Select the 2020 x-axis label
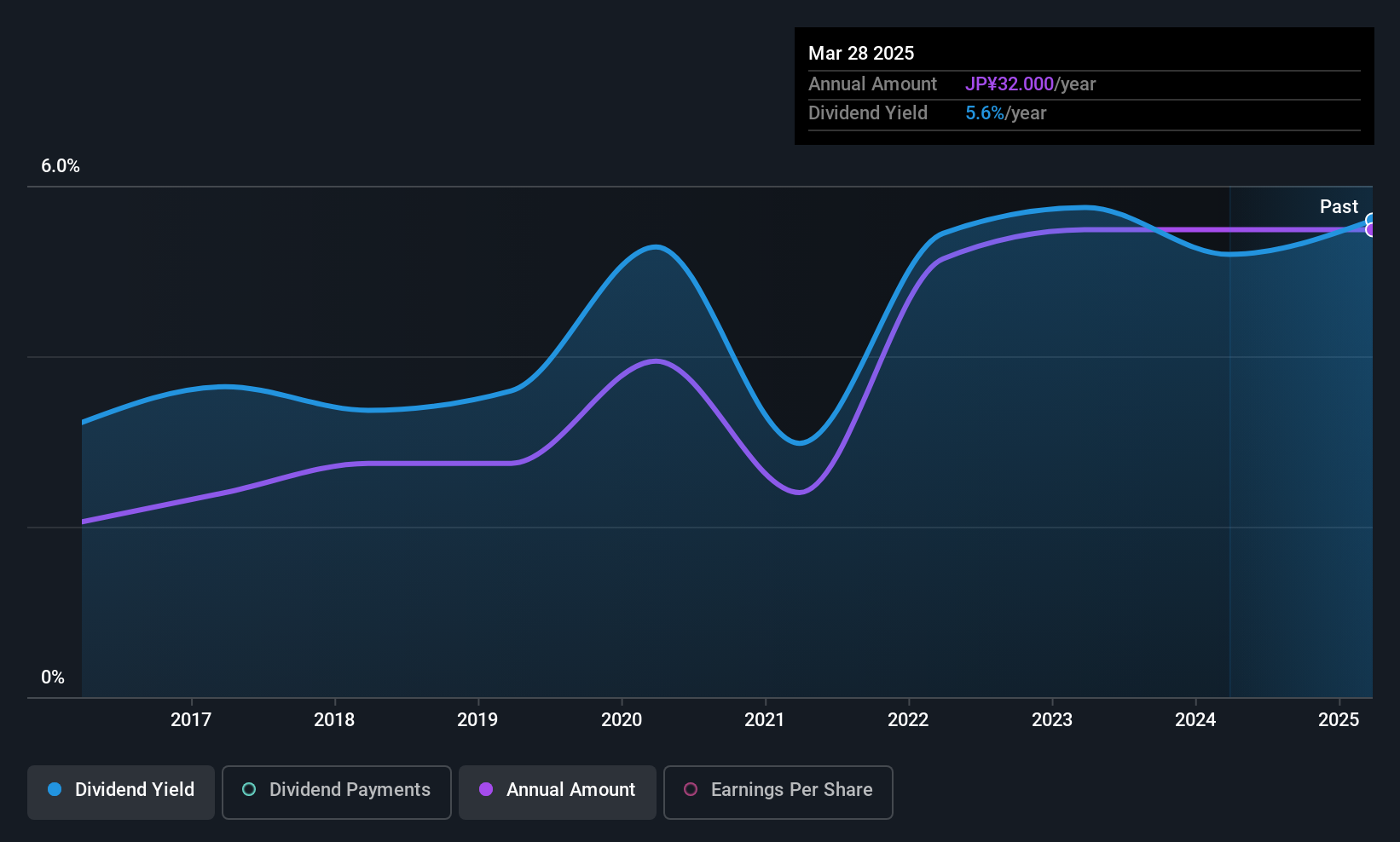This screenshot has width=1400, height=842. [622, 720]
